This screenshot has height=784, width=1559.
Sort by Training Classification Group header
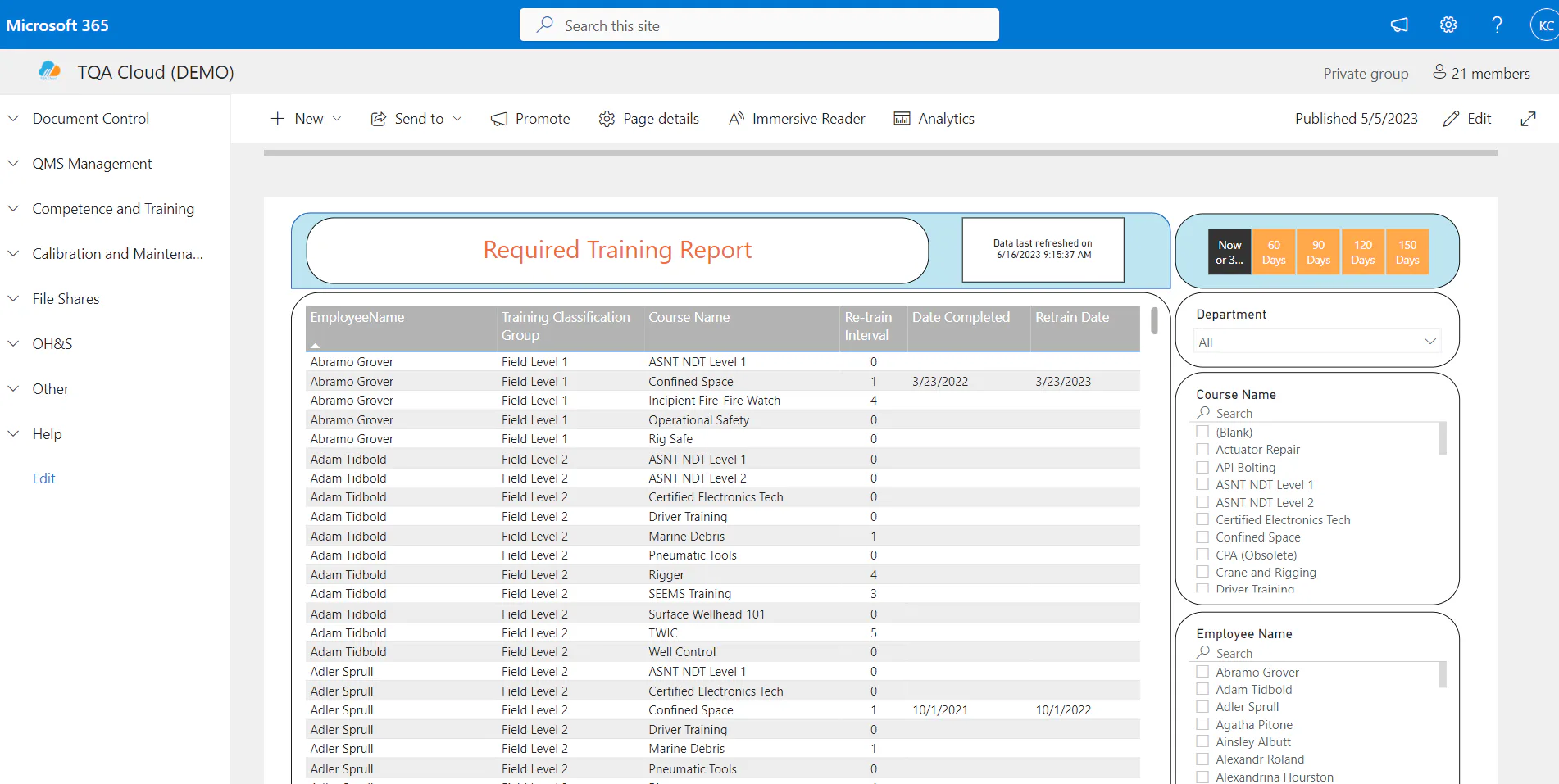566,326
